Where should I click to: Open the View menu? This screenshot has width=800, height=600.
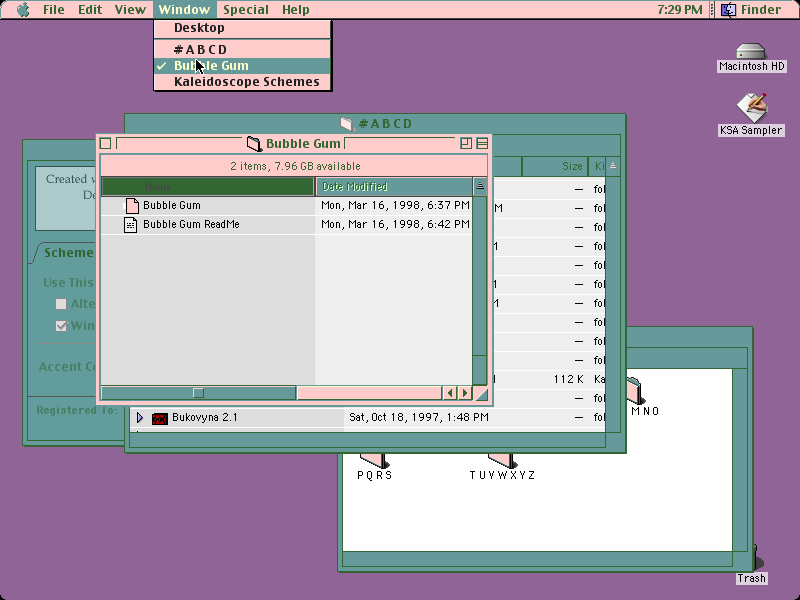[x=130, y=10]
